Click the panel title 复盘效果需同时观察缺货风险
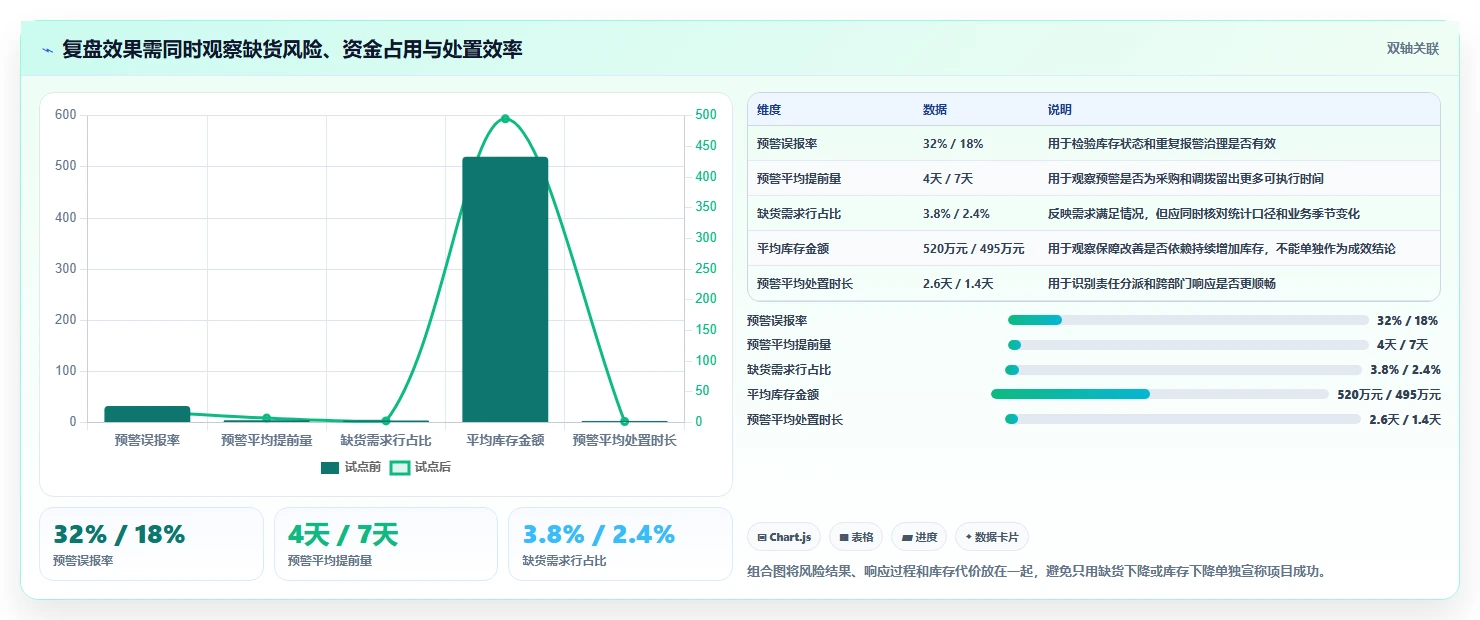 pos(292,49)
